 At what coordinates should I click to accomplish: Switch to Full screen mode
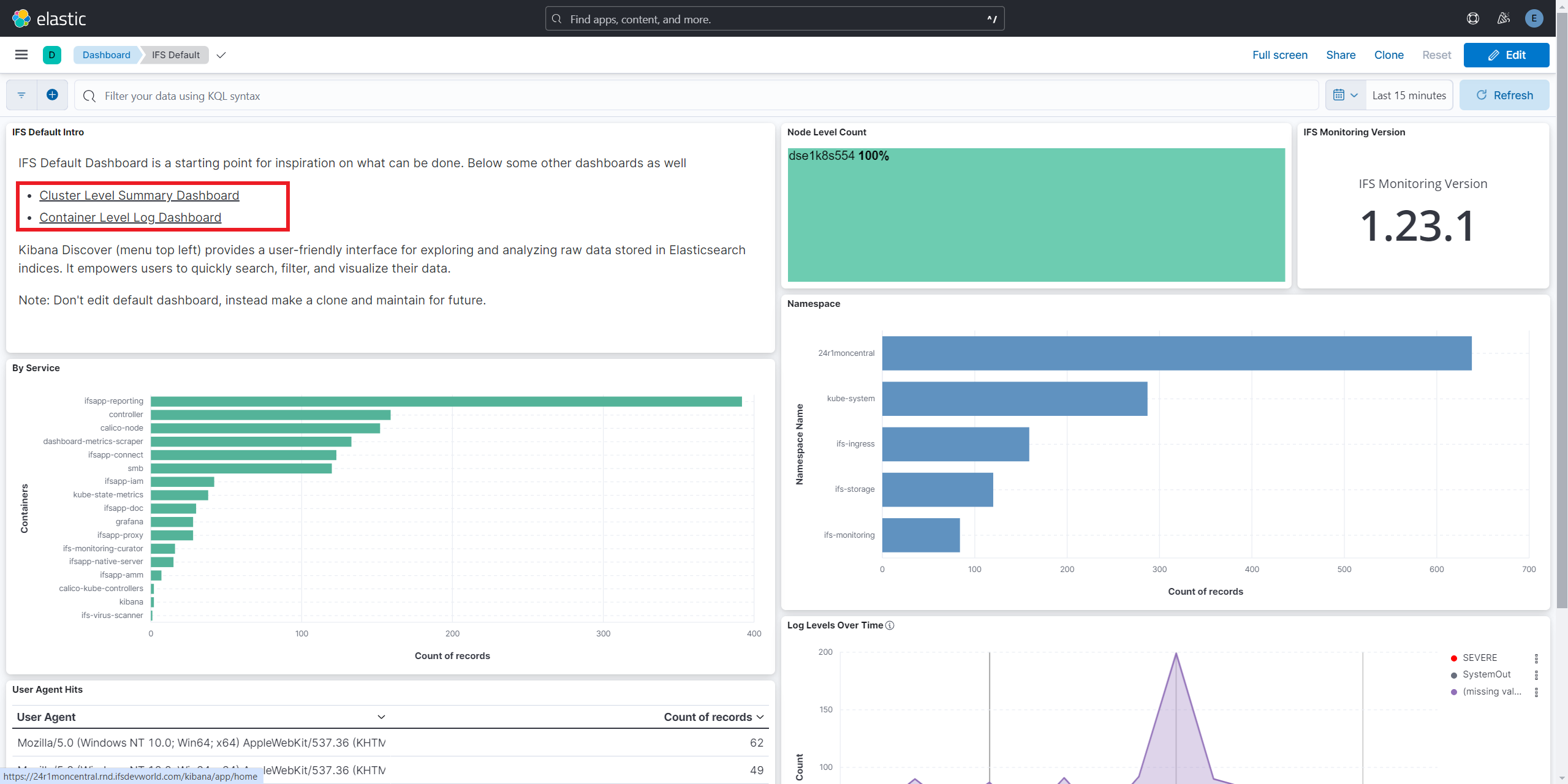click(1279, 55)
